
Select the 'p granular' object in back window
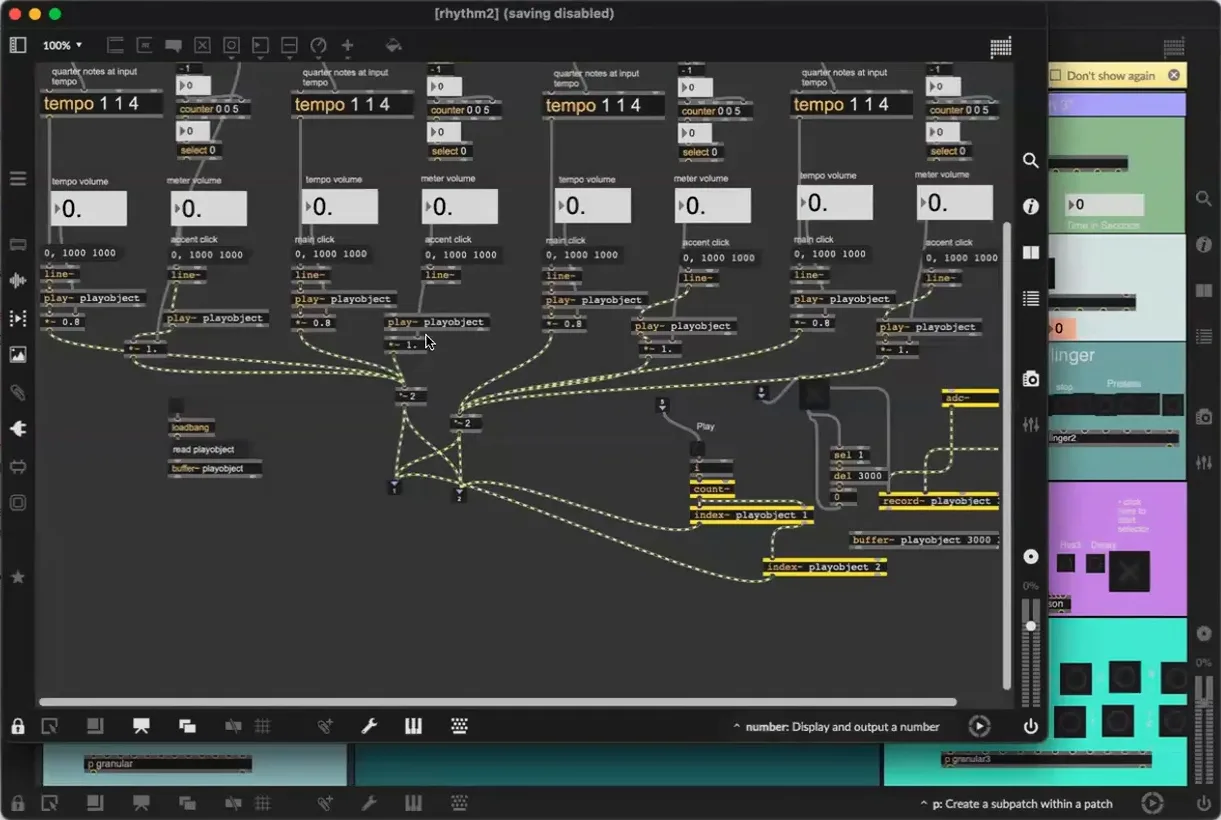coord(168,764)
